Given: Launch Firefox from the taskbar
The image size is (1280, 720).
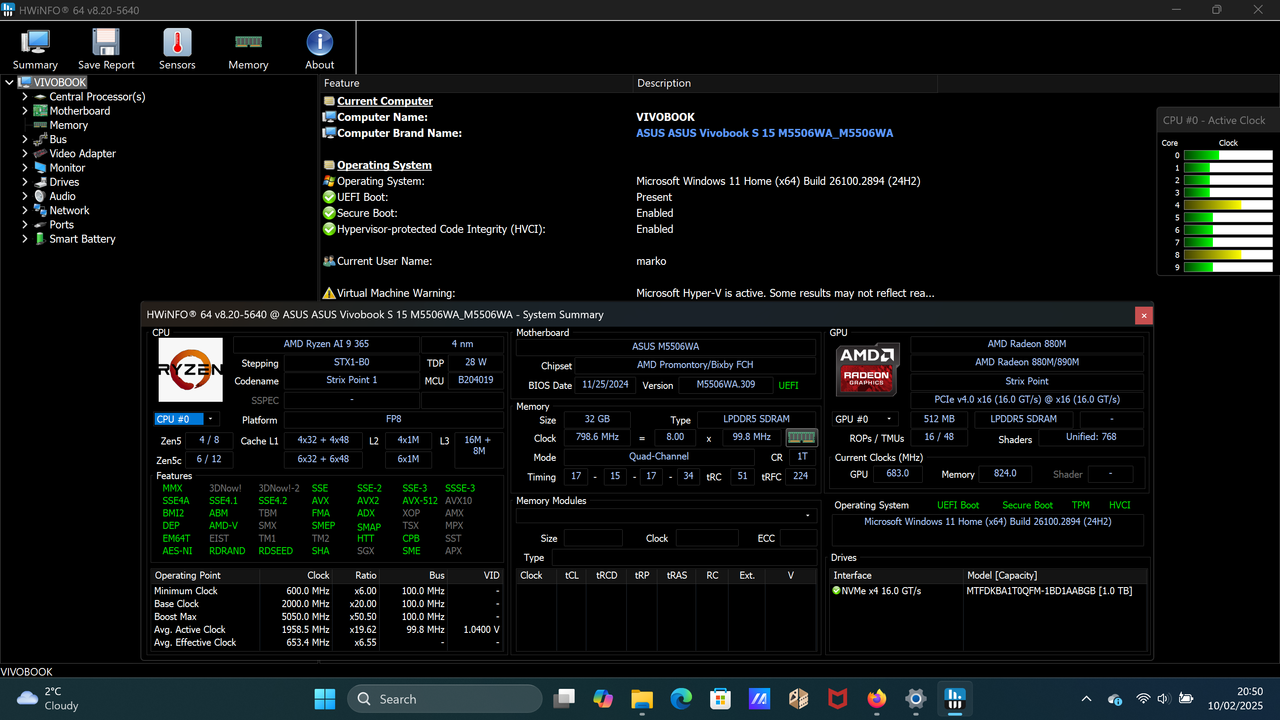Looking at the screenshot, I should click(877, 698).
